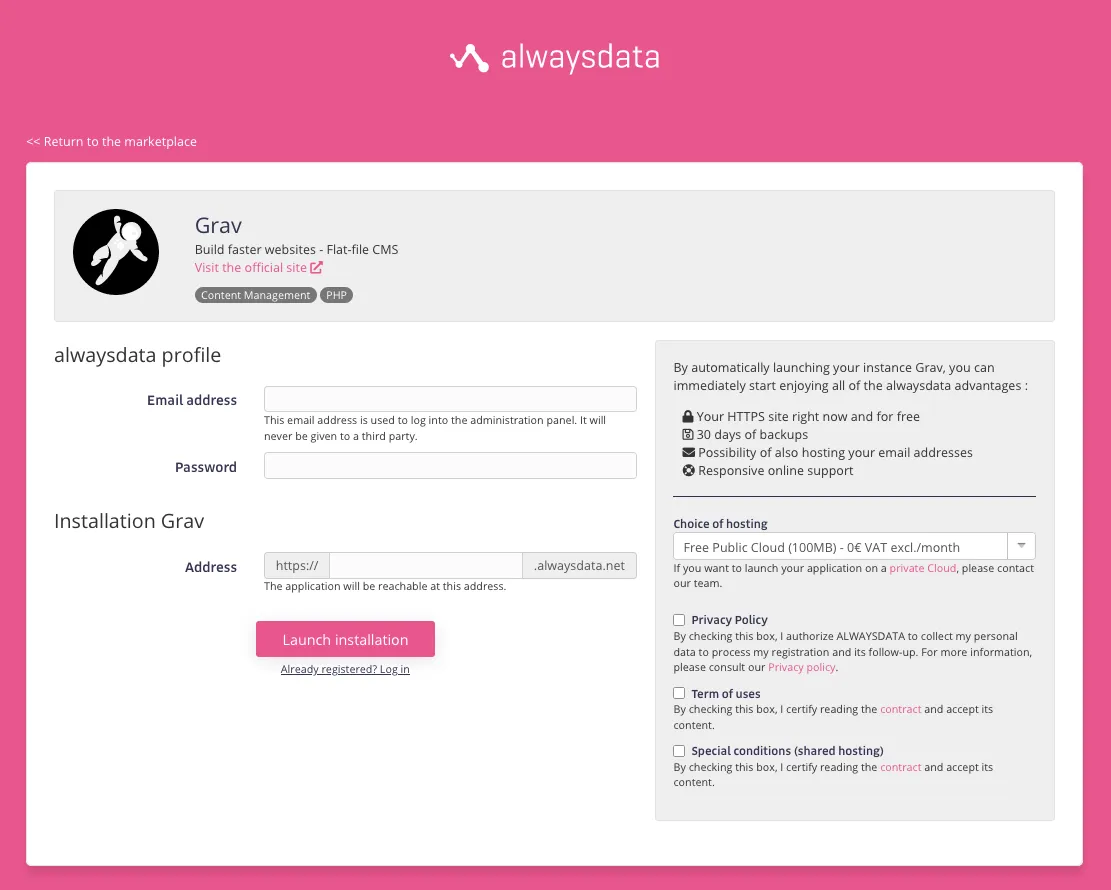Screen dimensions: 1111x890
Task: Click the envelope icon for email hosting
Action: coord(688,452)
